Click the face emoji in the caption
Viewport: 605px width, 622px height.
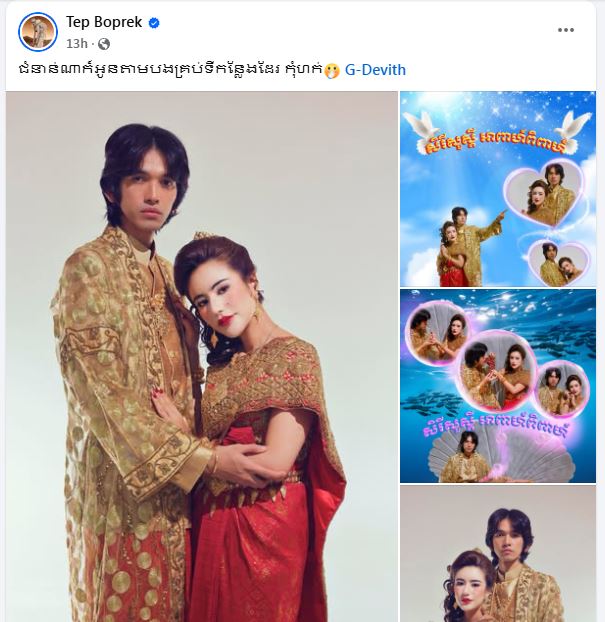point(332,71)
